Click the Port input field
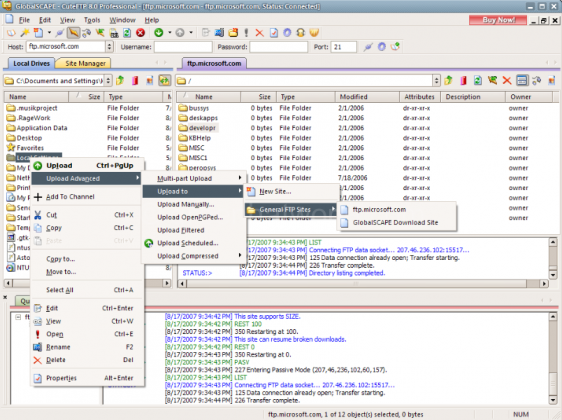Image resolution: width=562 pixels, height=420 pixels. 344,47
